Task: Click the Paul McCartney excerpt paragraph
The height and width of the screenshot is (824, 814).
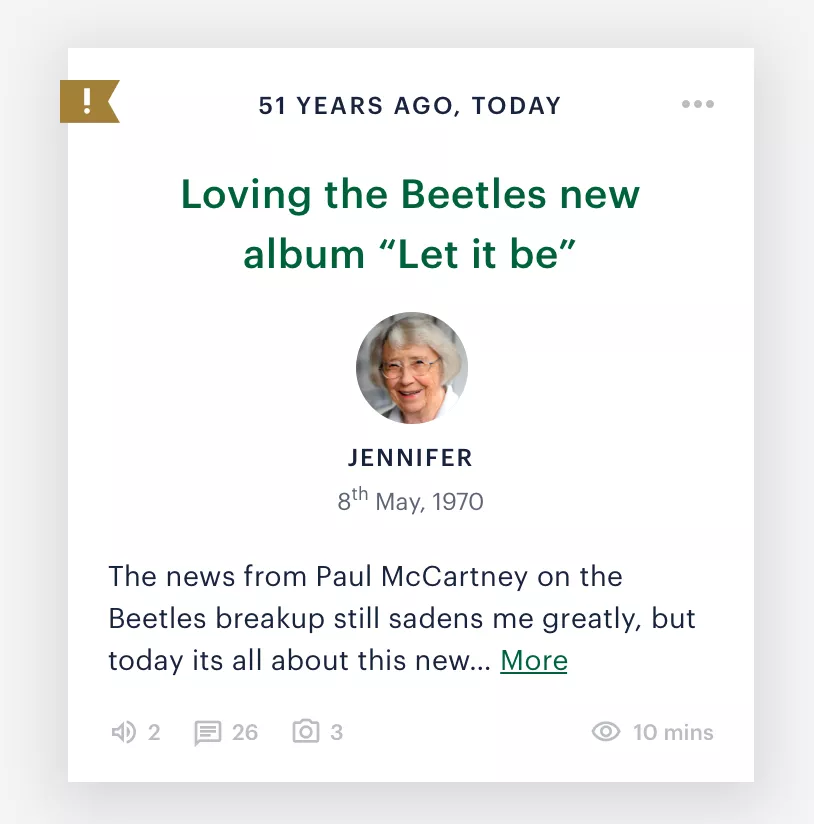Action: [x=402, y=619]
